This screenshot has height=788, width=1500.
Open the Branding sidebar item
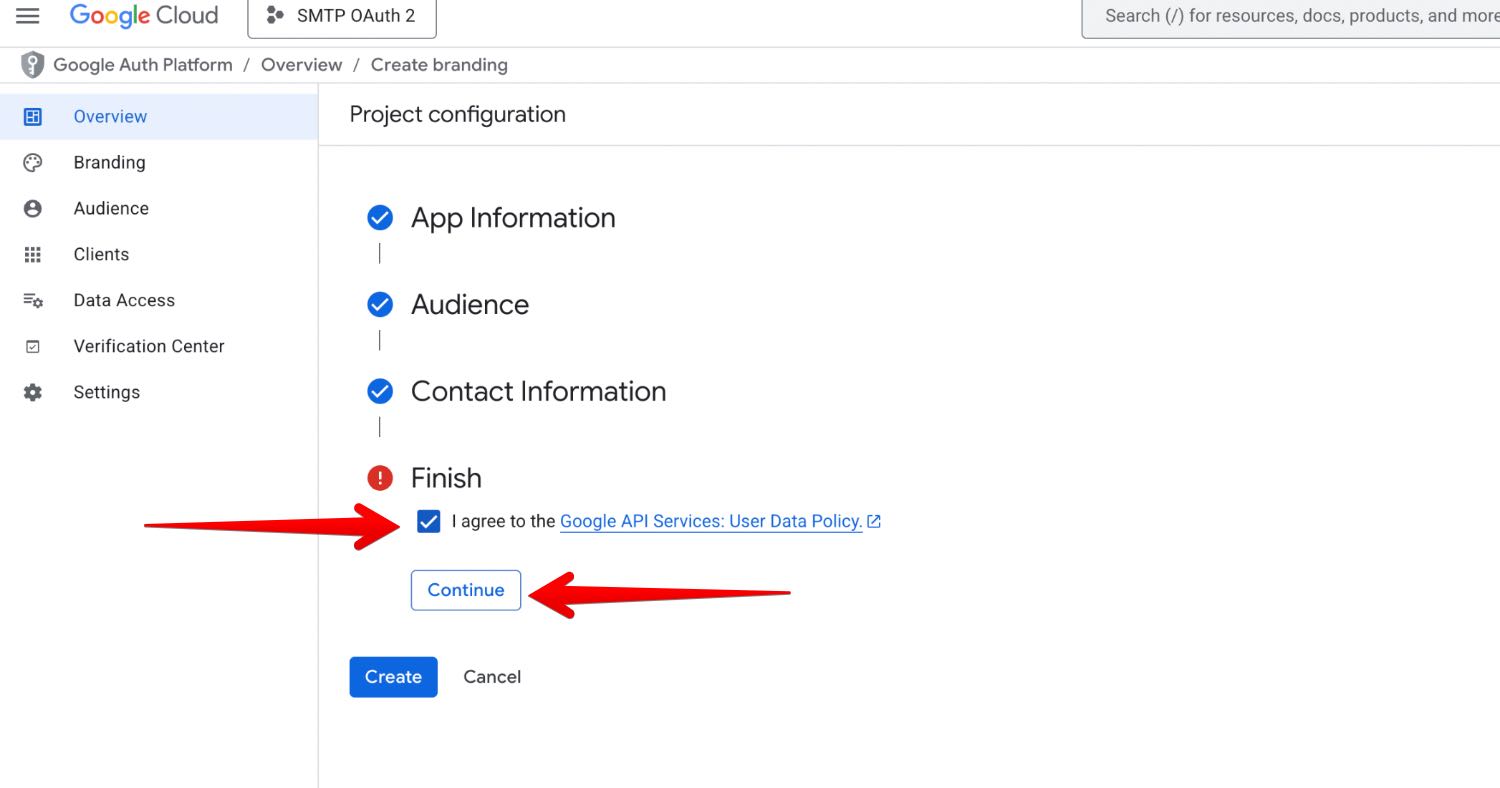109,163
